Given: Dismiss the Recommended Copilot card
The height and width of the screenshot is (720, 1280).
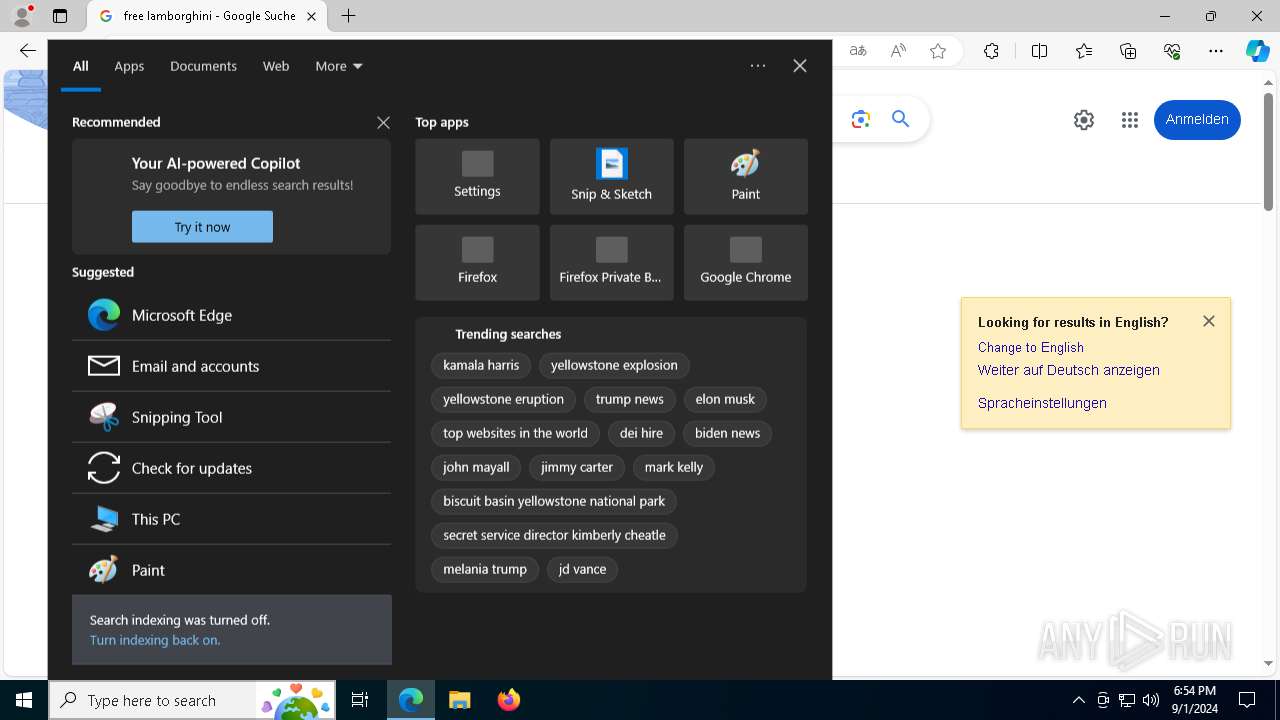Looking at the screenshot, I should click(383, 122).
